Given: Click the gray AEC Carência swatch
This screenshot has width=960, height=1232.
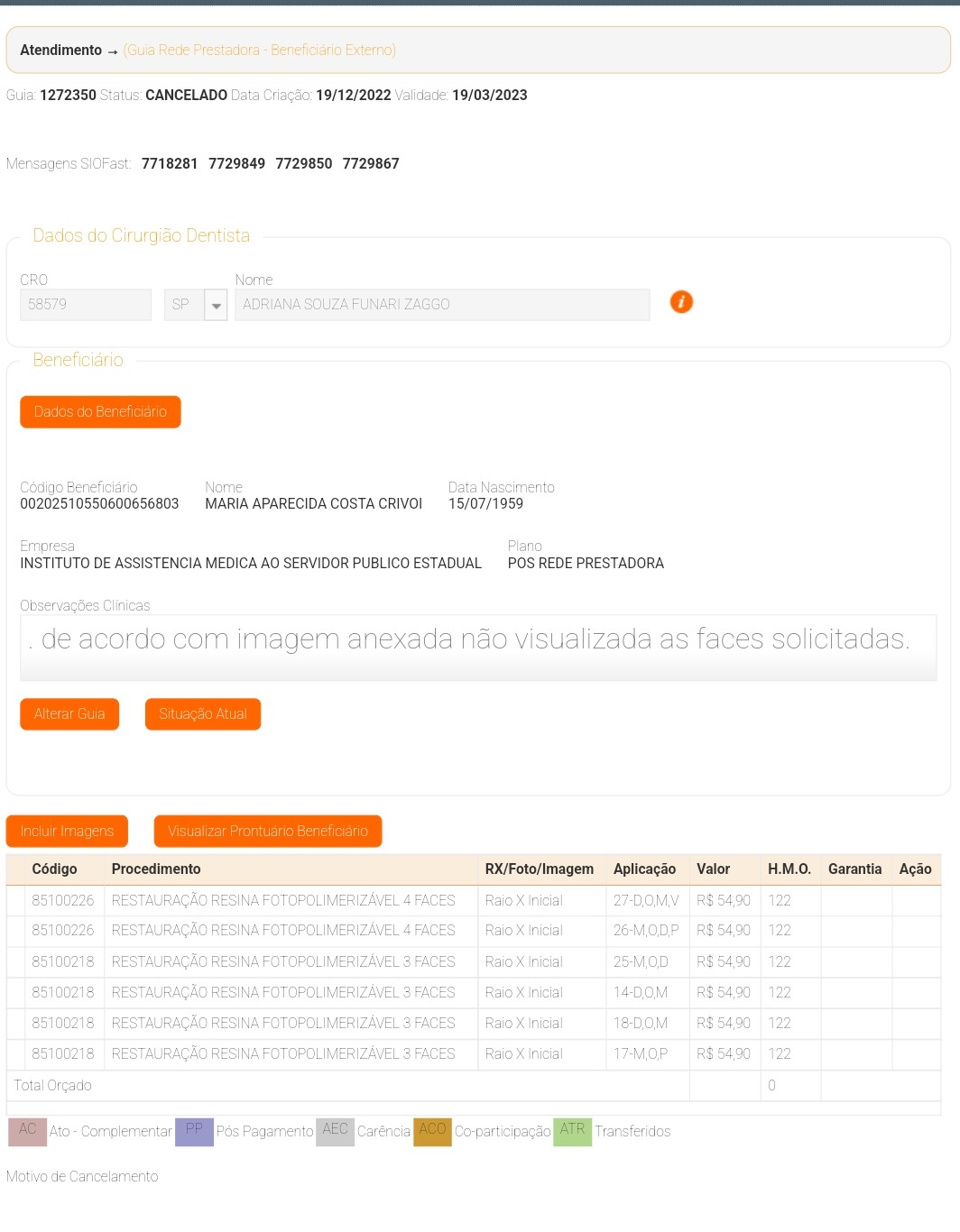Looking at the screenshot, I should 335,1132.
